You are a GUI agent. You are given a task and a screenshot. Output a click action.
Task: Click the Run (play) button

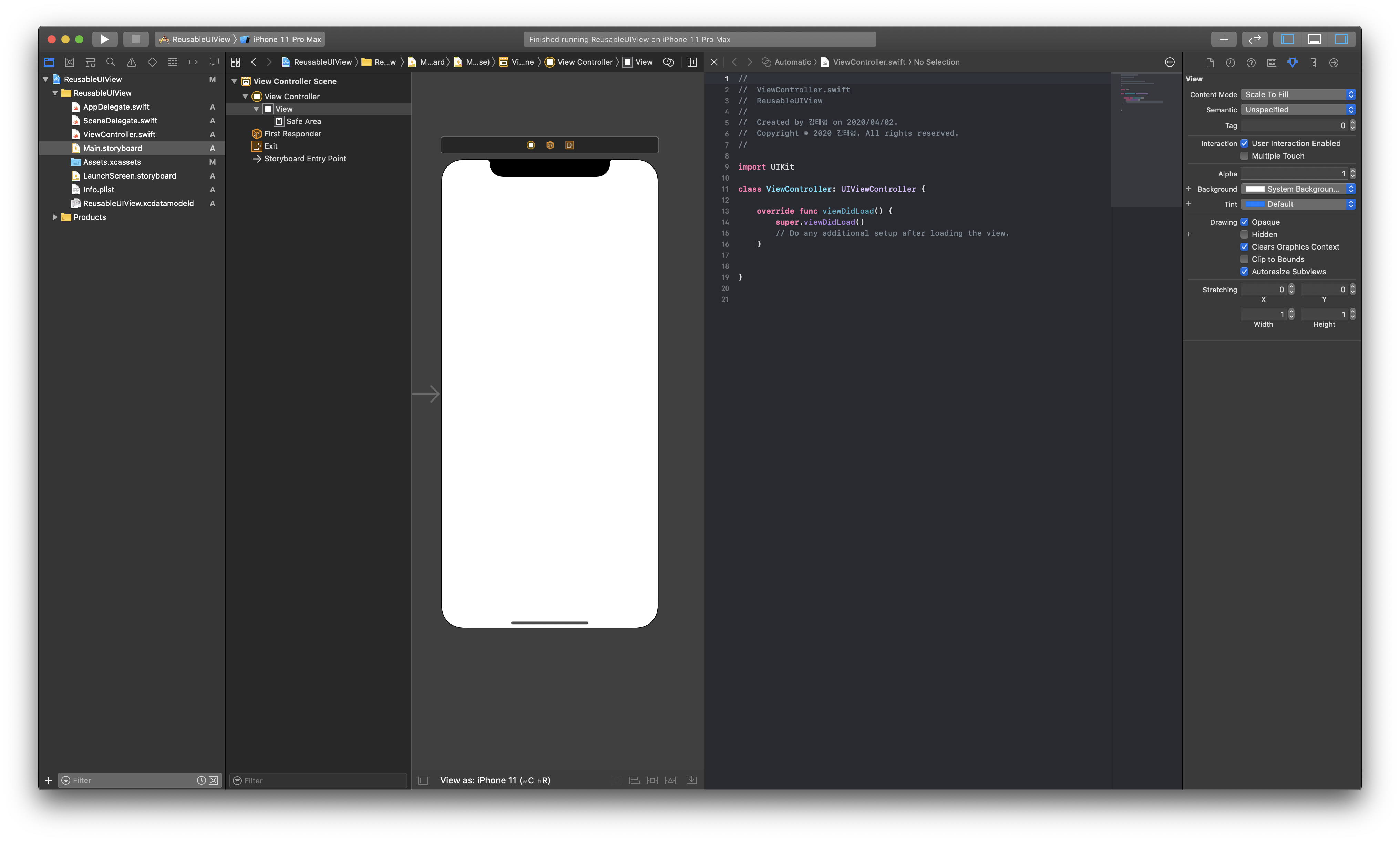tap(104, 39)
